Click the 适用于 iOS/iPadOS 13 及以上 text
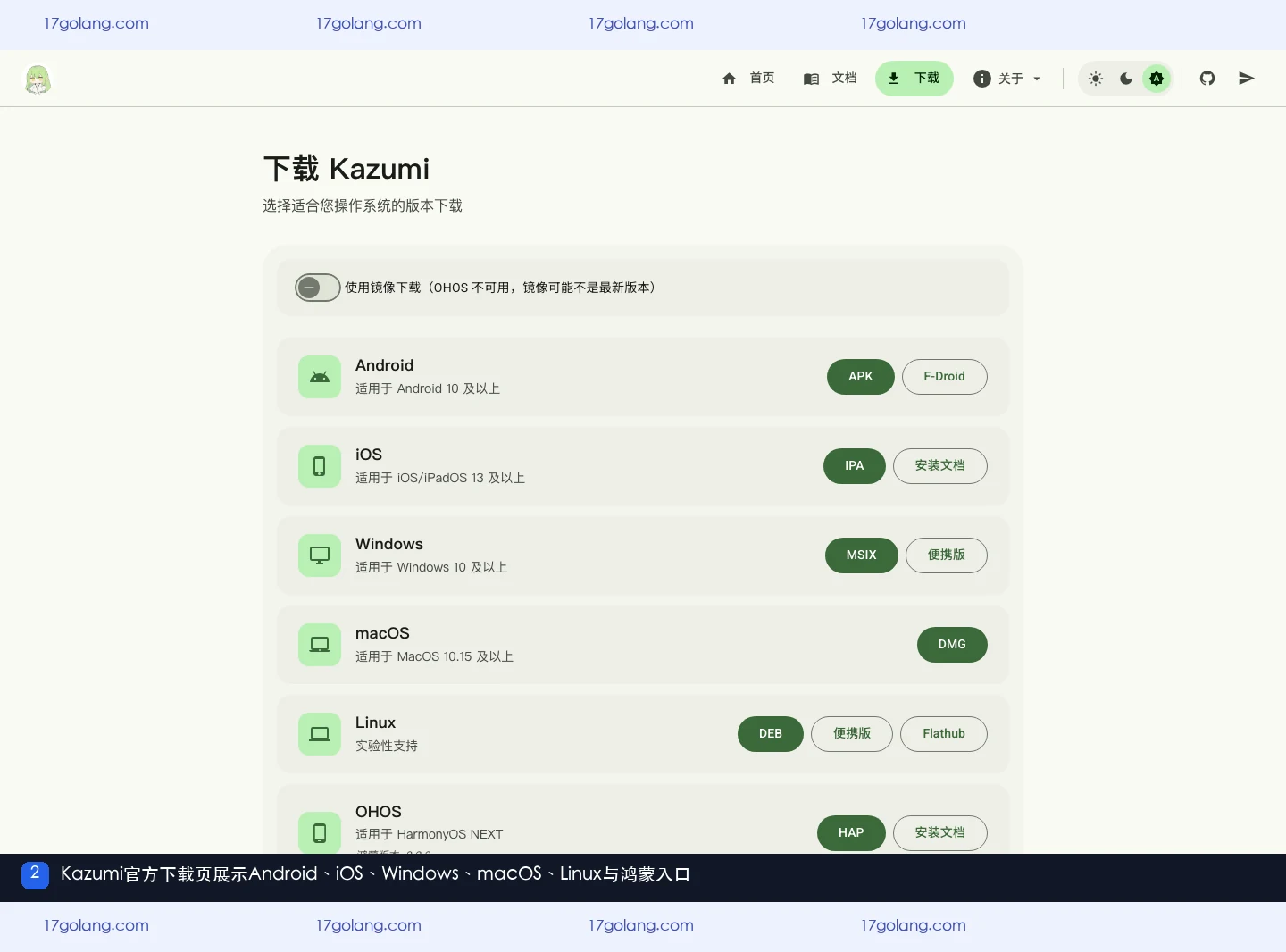 440,479
